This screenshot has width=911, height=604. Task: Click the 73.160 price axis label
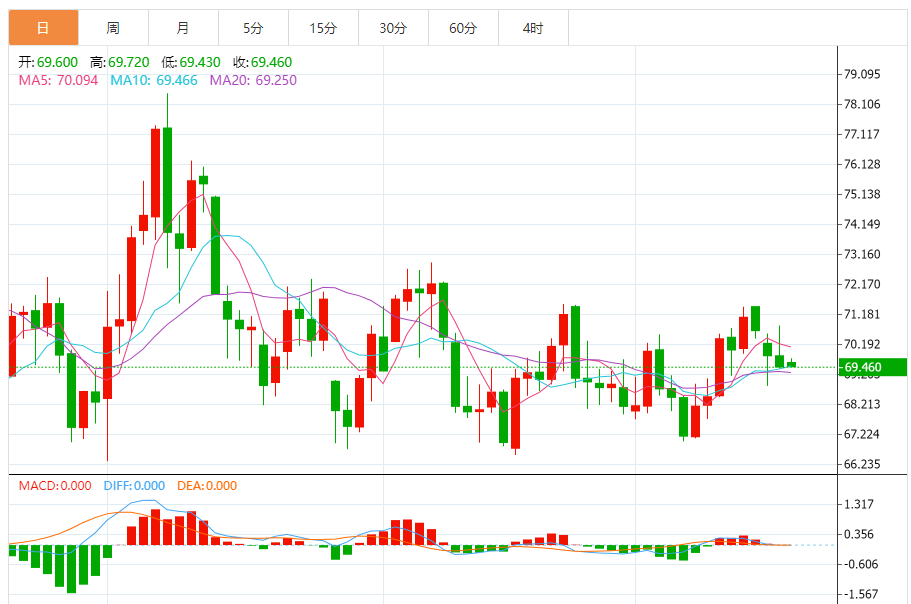(x=862, y=254)
